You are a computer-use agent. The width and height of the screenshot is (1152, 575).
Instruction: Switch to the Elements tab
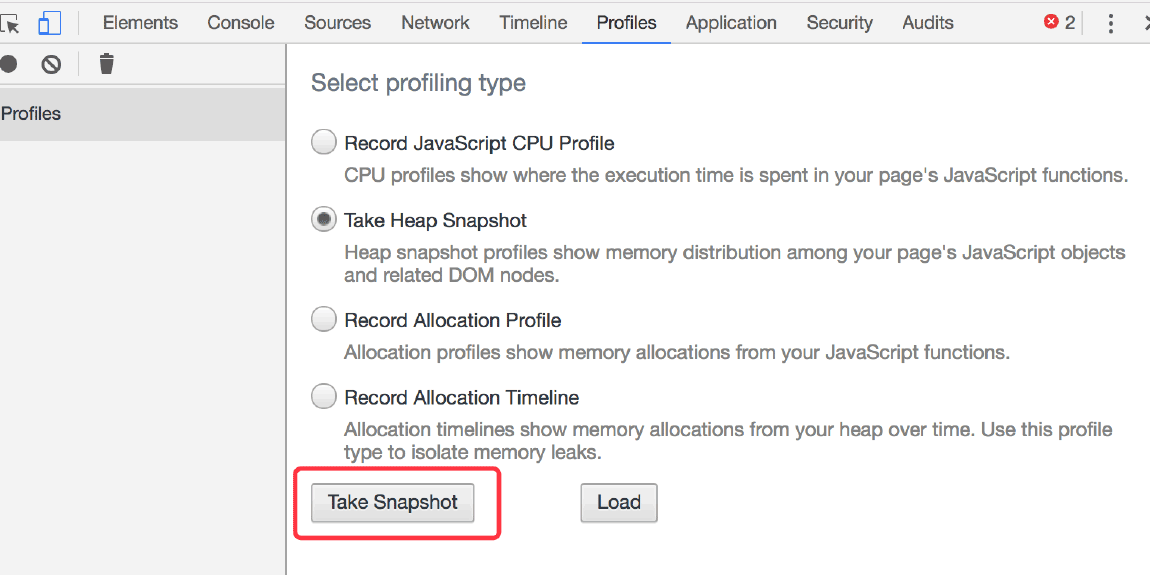coord(140,23)
